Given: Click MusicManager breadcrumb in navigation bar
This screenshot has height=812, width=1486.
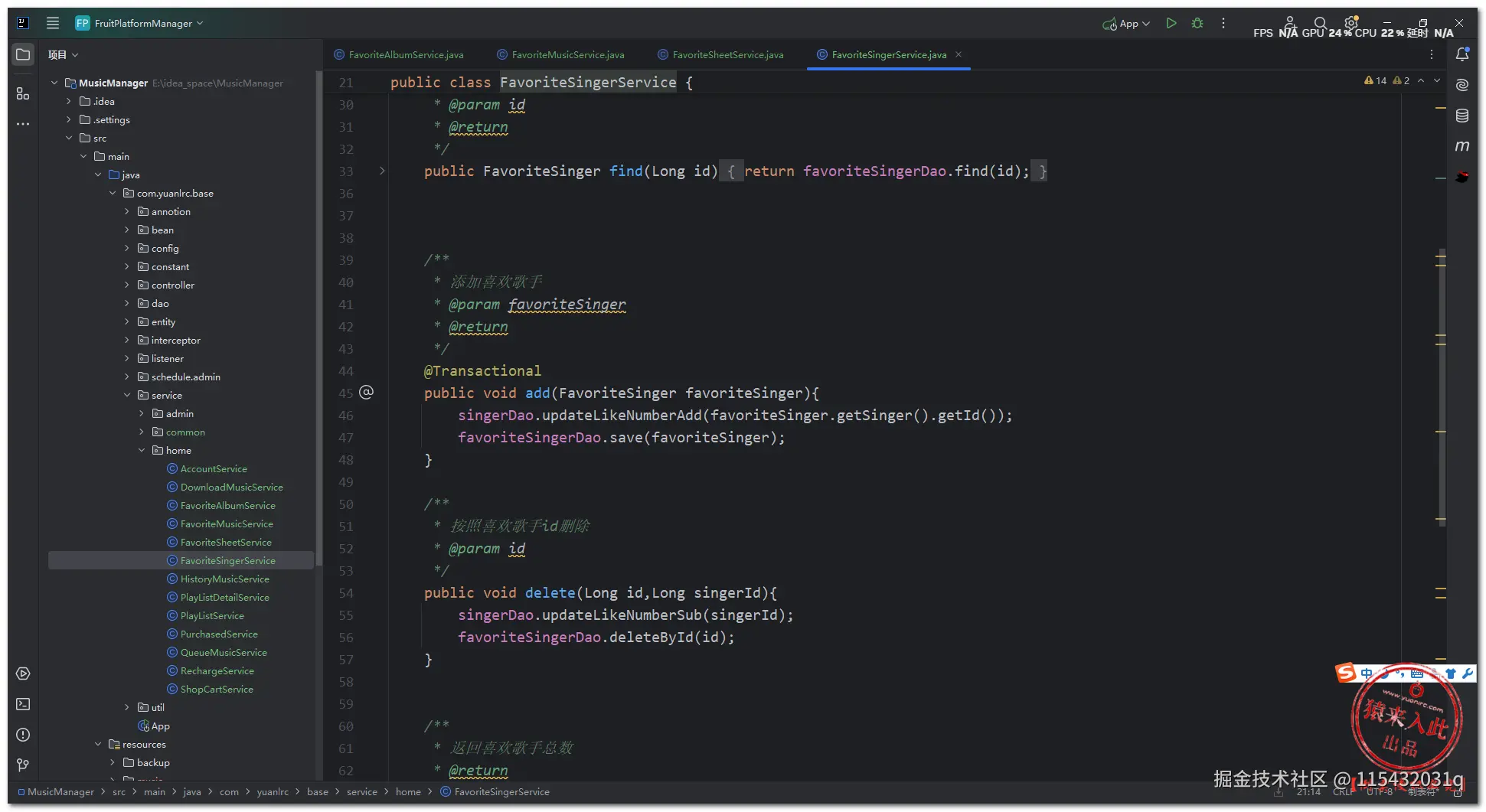Looking at the screenshot, I should (x=60, y=791).
